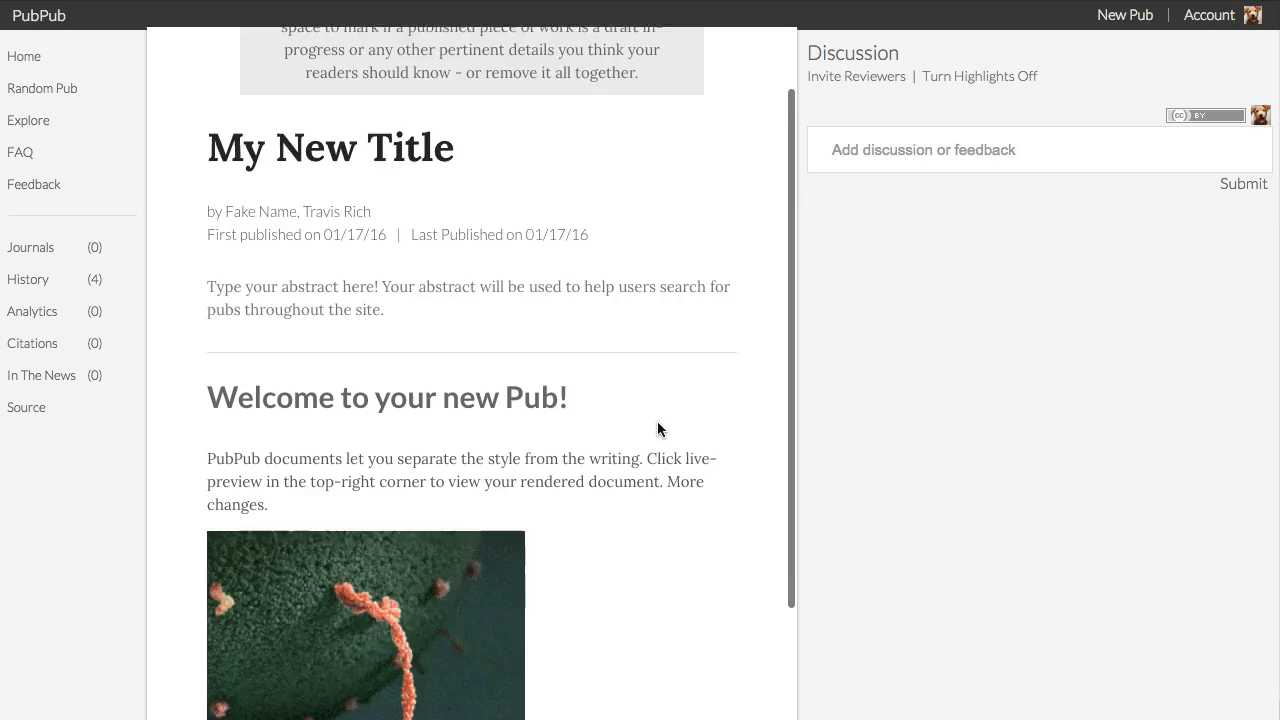
Task: Click author name Fake Name
Action: click(x=261, y=211)
